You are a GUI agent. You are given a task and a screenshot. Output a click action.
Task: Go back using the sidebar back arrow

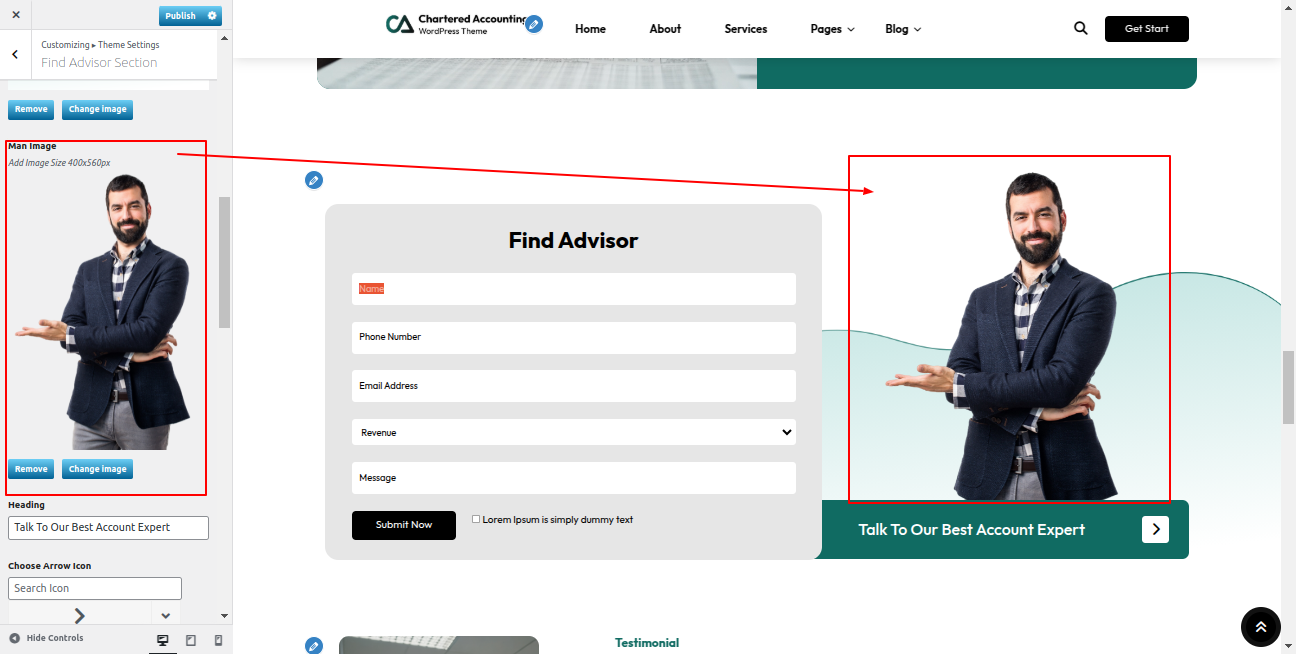click(x=15, y=55)
